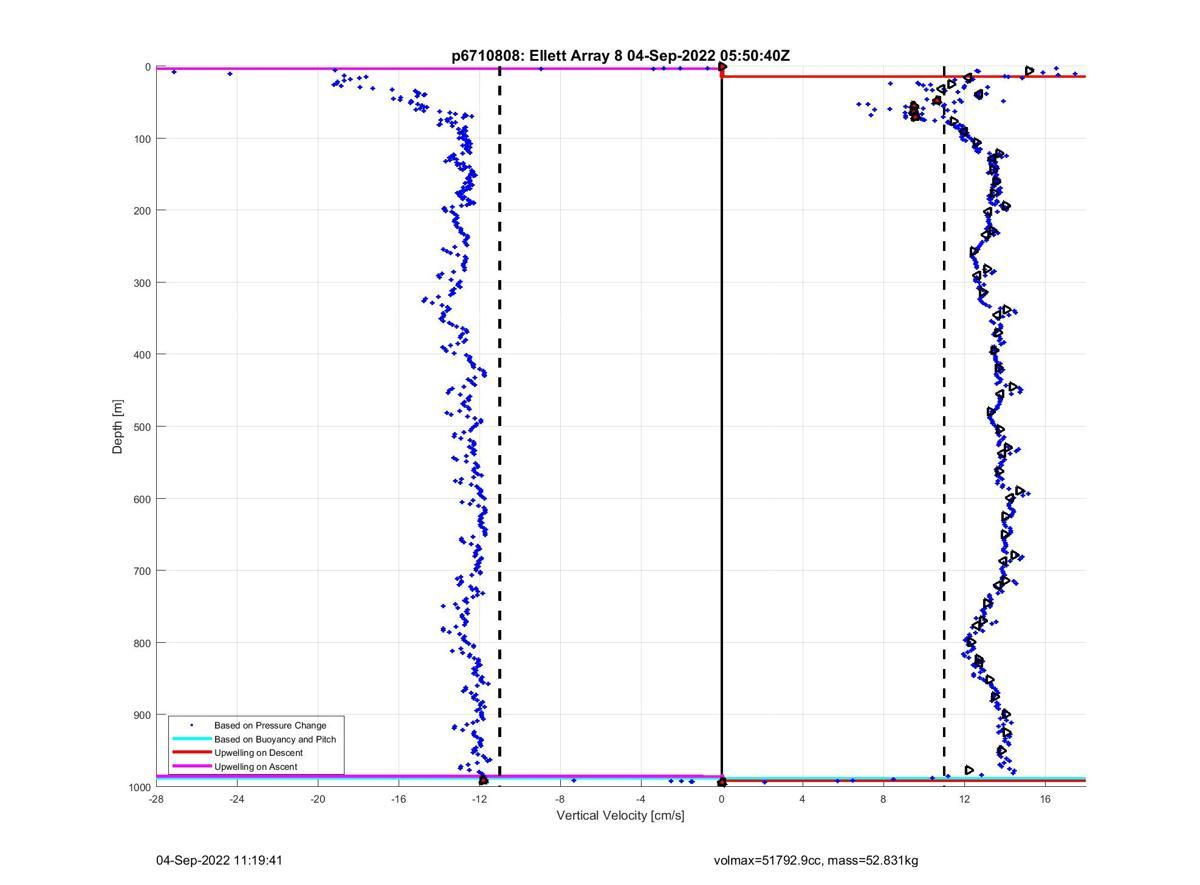Click the volmax=51792.9cc, mass=52.831kg text
The height and width of the screenshot is (885, 1200).
pyautogui.click(x=815, y=860)
